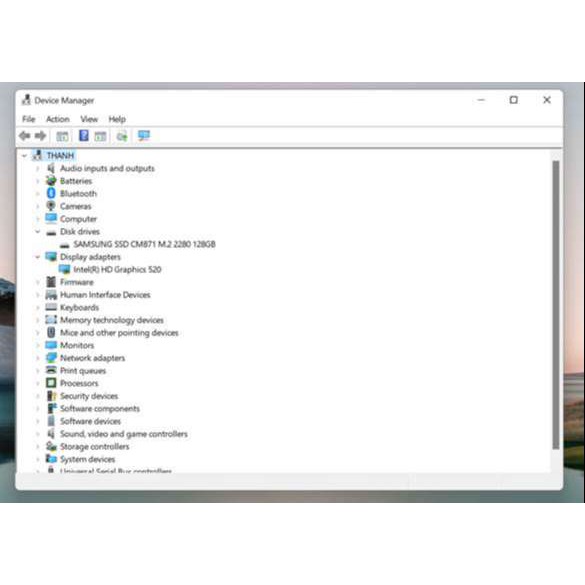The image size is (585, 585).
Task: Select Print queues label
Action: (83, 371)
